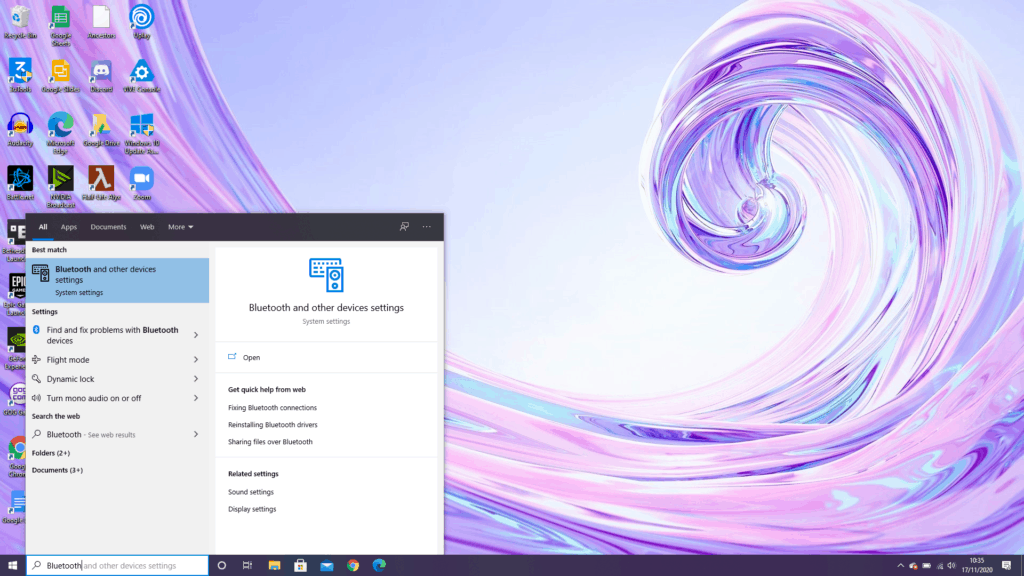Expand the Flight mode result arrow
1024x576 pixels.
coord(196,360)
